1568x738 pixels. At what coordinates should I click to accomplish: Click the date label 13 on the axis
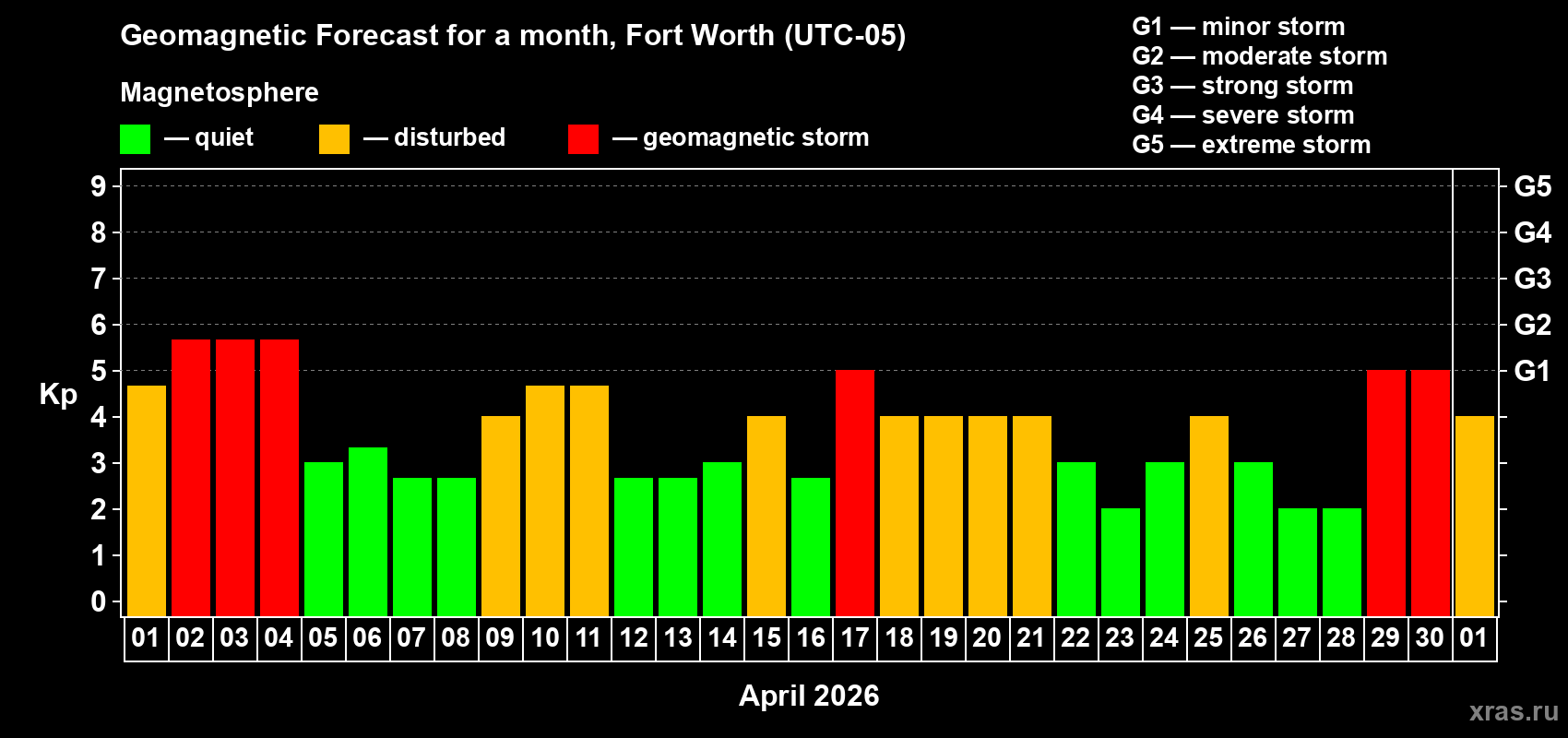678,638
